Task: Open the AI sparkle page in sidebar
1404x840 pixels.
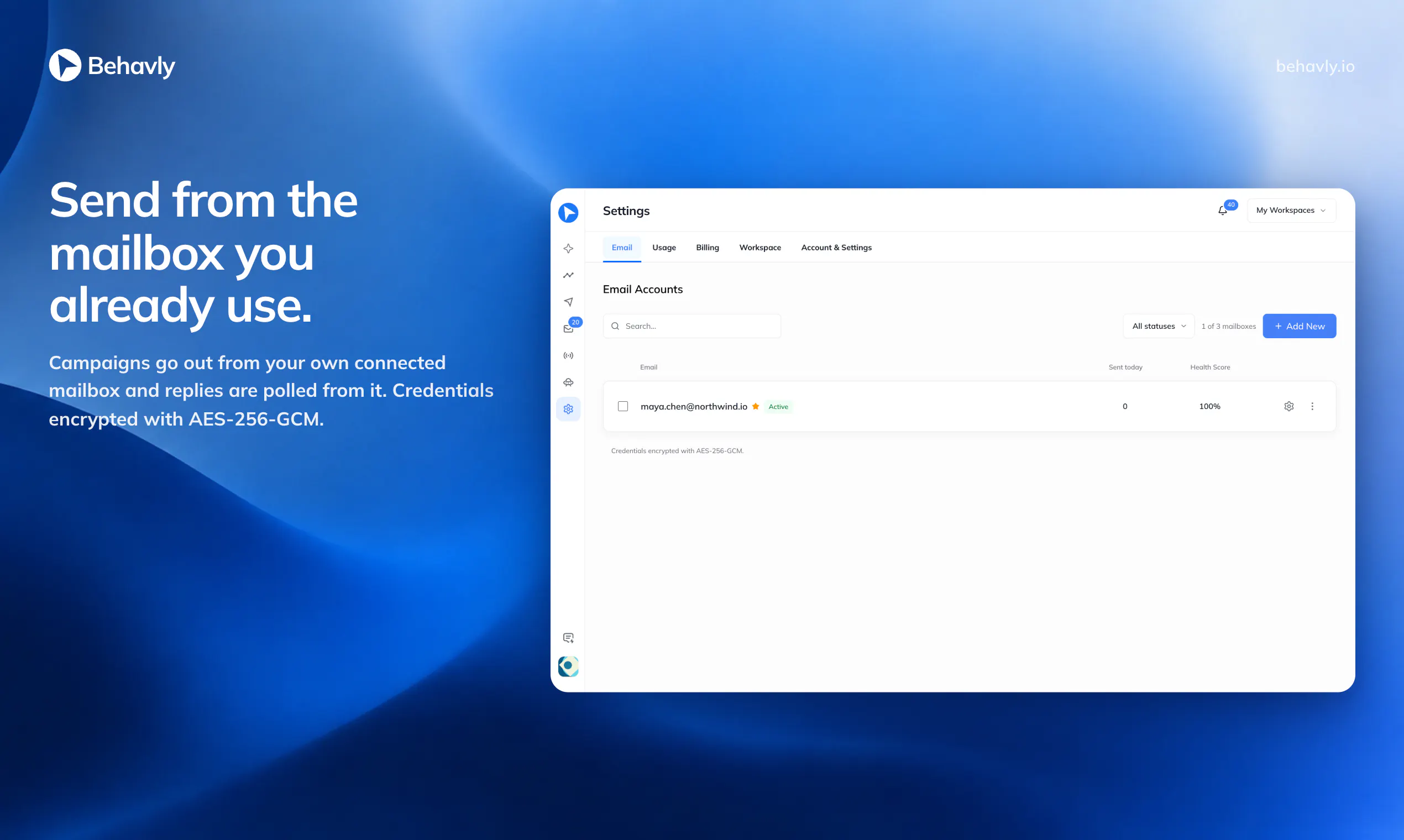Action: [x=568, y=249]
